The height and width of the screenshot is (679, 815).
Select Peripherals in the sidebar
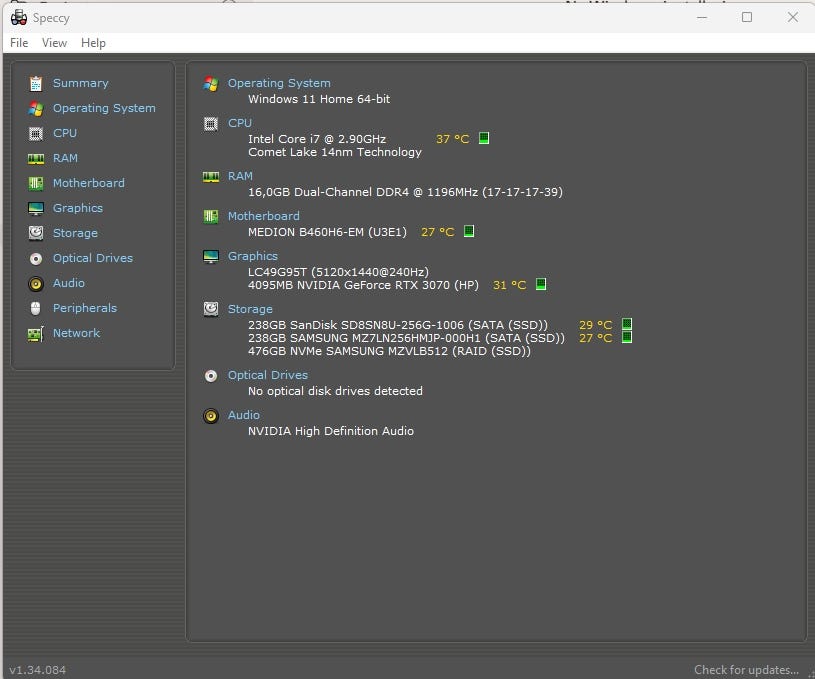85,308
